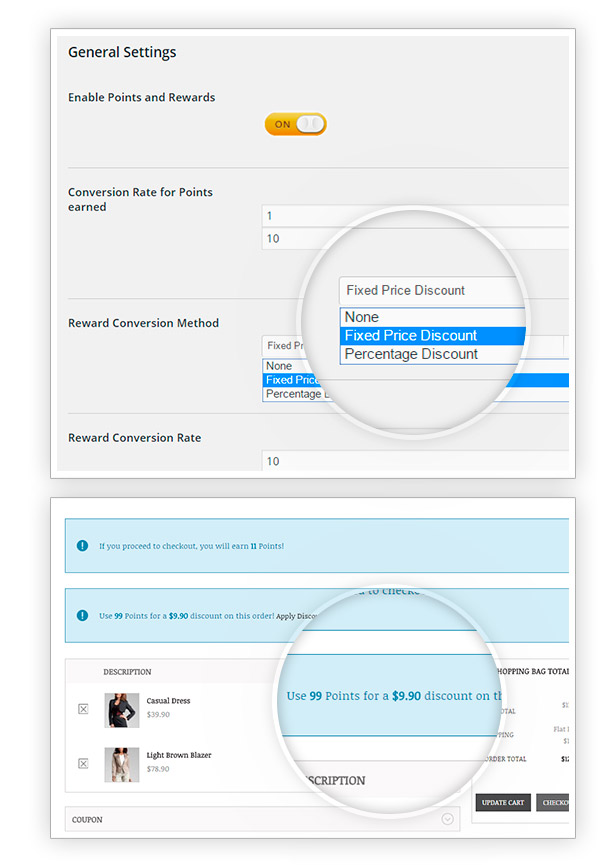The width and height of the screenshot is (600, 865).
Task: Click info icon beside Use 99 Points notice
Action: coord(82,615)
